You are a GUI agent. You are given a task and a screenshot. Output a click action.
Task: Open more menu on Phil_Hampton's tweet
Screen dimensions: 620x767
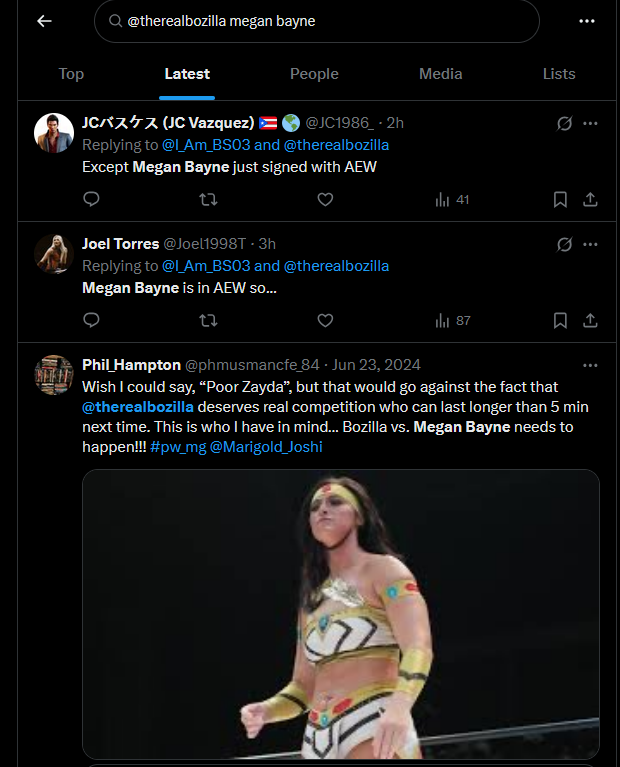(x=590, y=365)
